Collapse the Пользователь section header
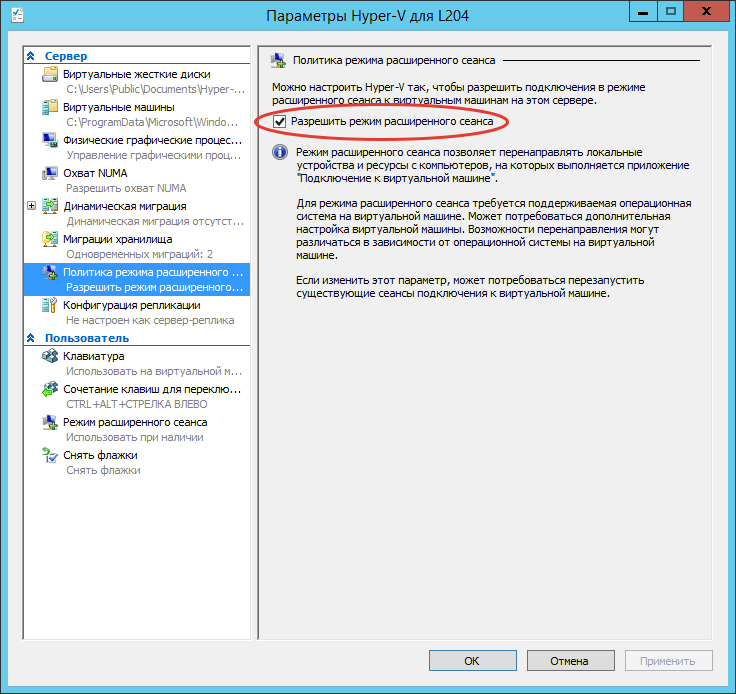The image size is (736, 694). point(31,338)
